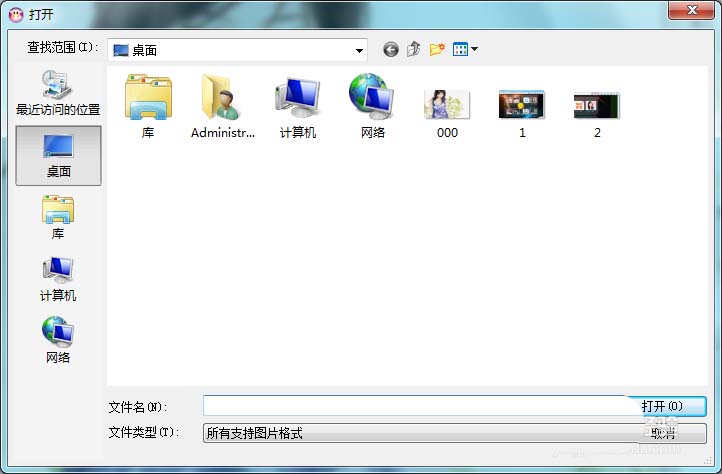Go up one folder level

pyautogui.click(x=413, y=49)
